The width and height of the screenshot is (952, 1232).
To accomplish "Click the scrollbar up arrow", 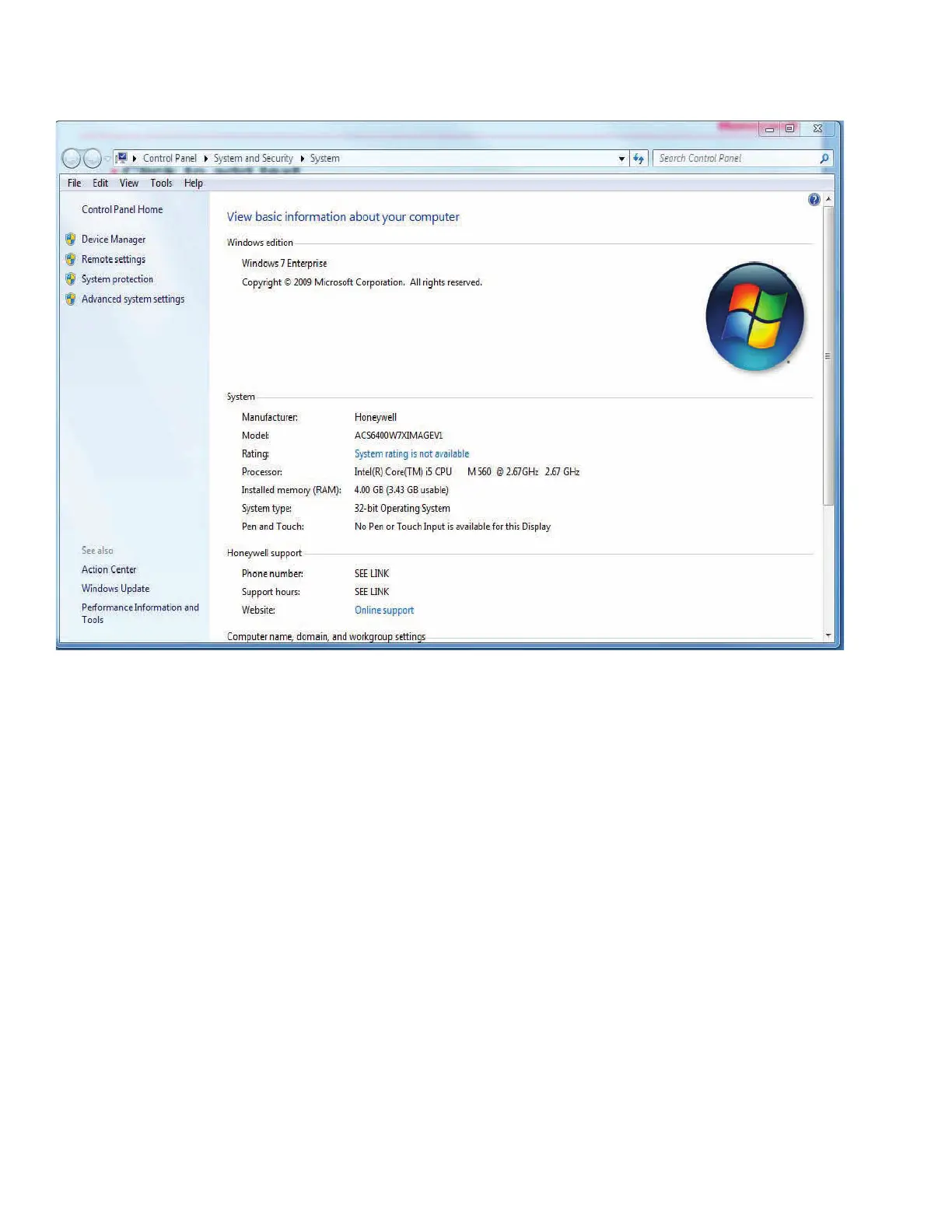I will pos(828,199).
